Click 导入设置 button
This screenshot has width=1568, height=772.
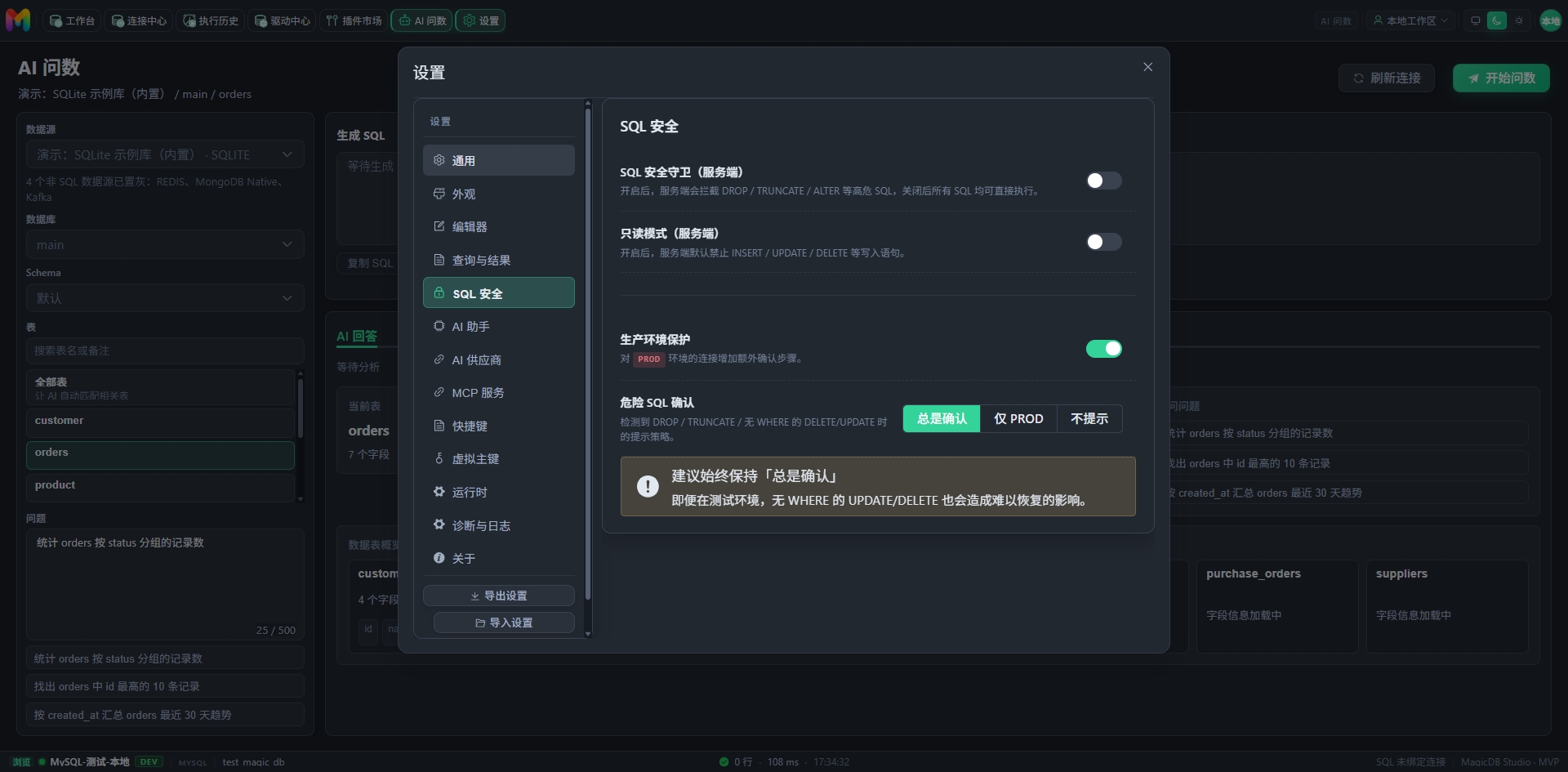pyautogui.click(x=504, y=623)
